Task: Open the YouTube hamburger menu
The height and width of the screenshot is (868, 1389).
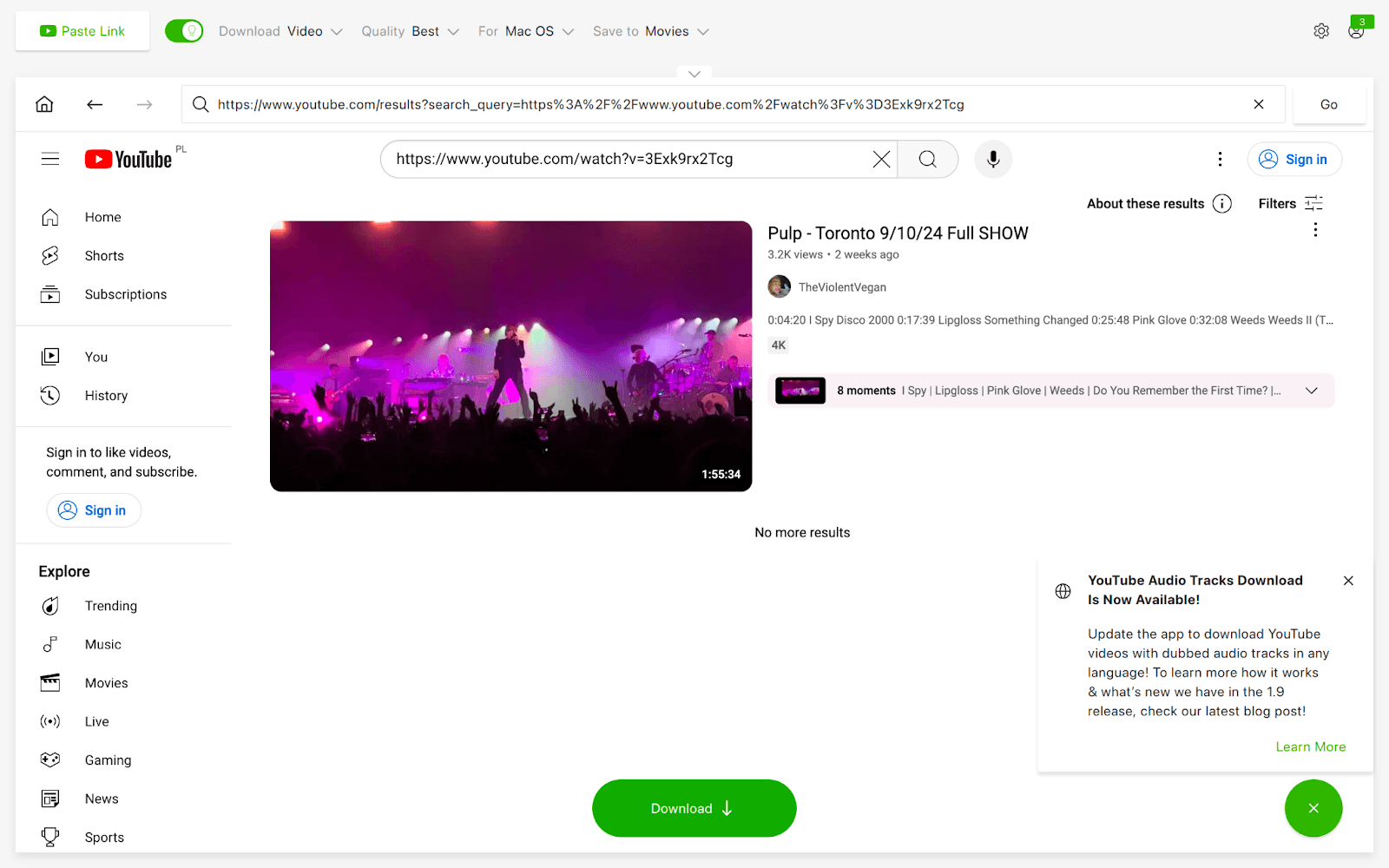Action: tap(50, 159)
